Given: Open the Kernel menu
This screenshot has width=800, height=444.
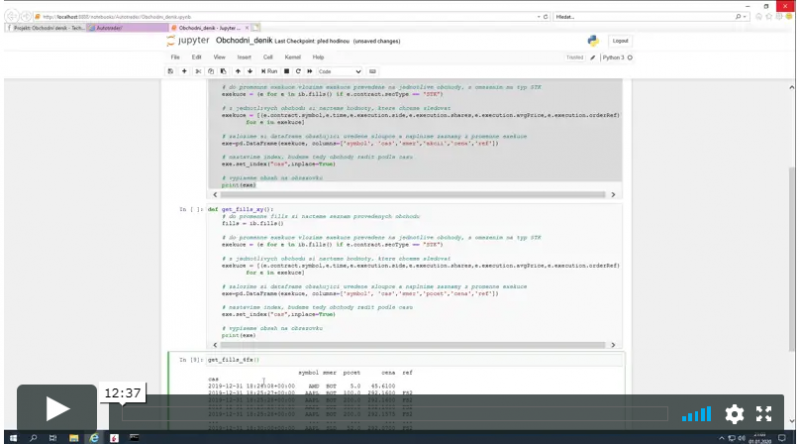Looking at the screenshot, I should (x=292, y=57).
